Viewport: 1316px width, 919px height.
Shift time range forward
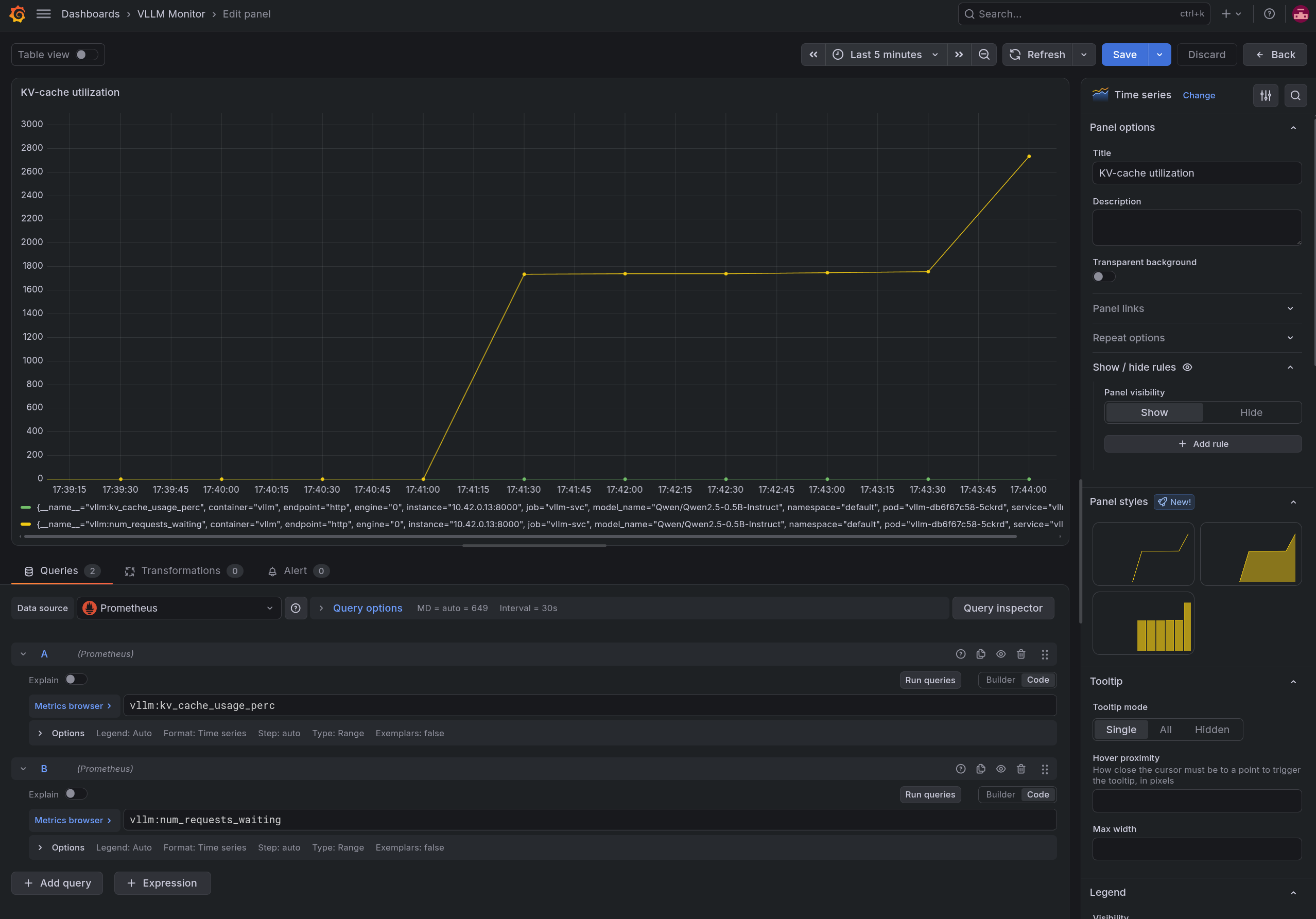[x=959, y=55]
